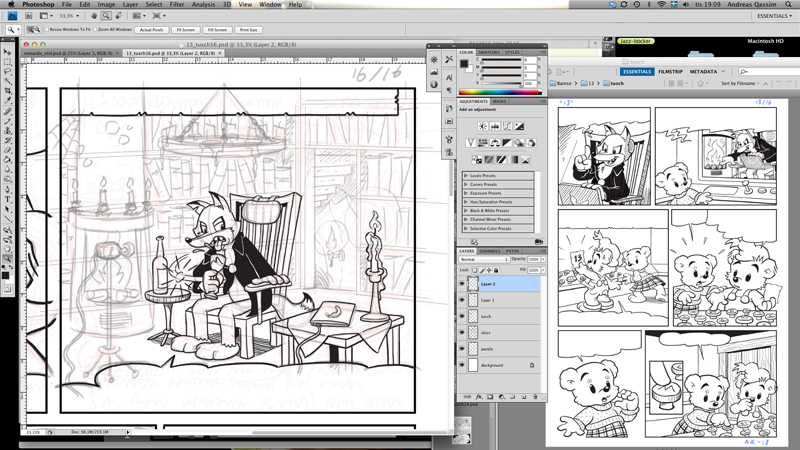The width and height of the screenshot is (800, 450).
Task: Click the Hand tool in application bar
Action: (x=94, y=16)
